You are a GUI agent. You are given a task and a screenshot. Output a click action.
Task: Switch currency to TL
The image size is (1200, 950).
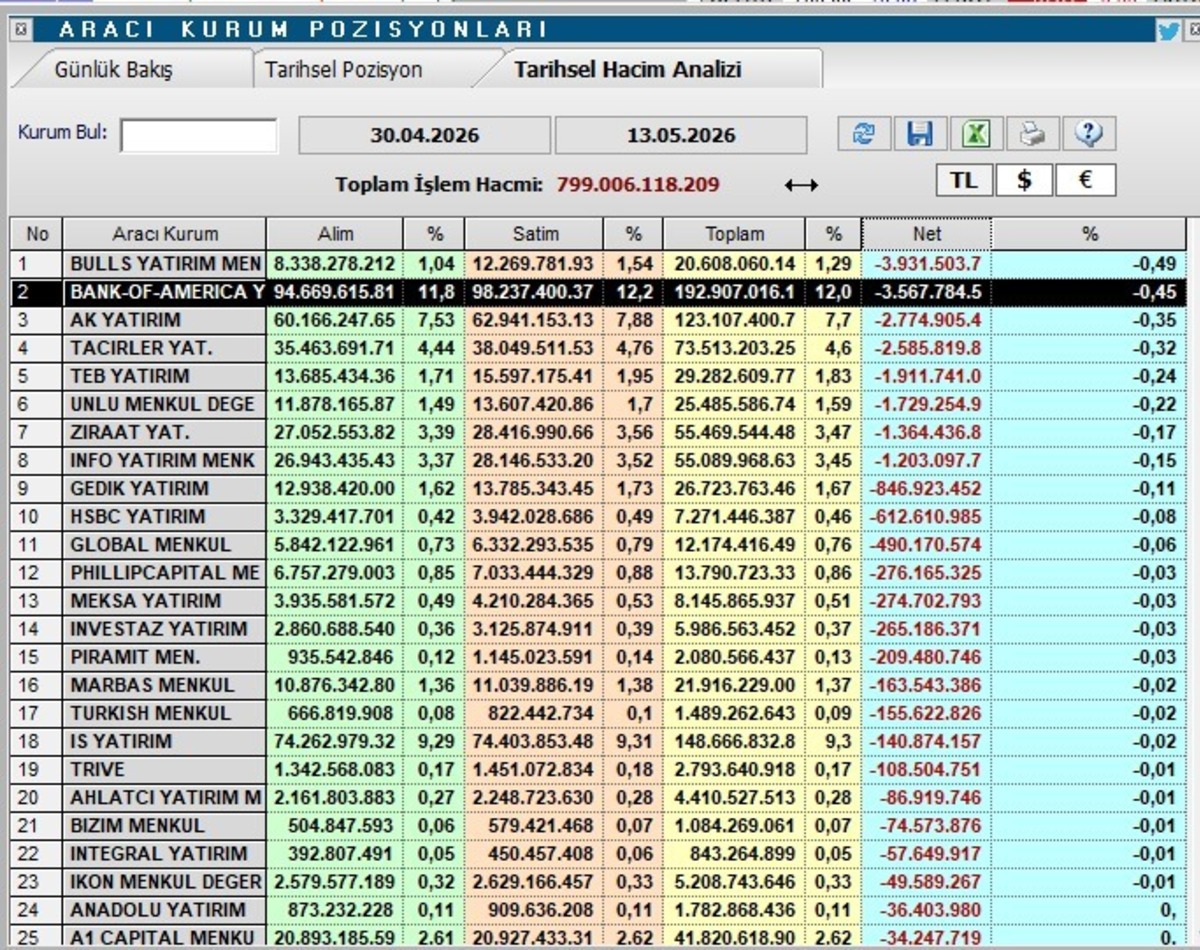964,181
